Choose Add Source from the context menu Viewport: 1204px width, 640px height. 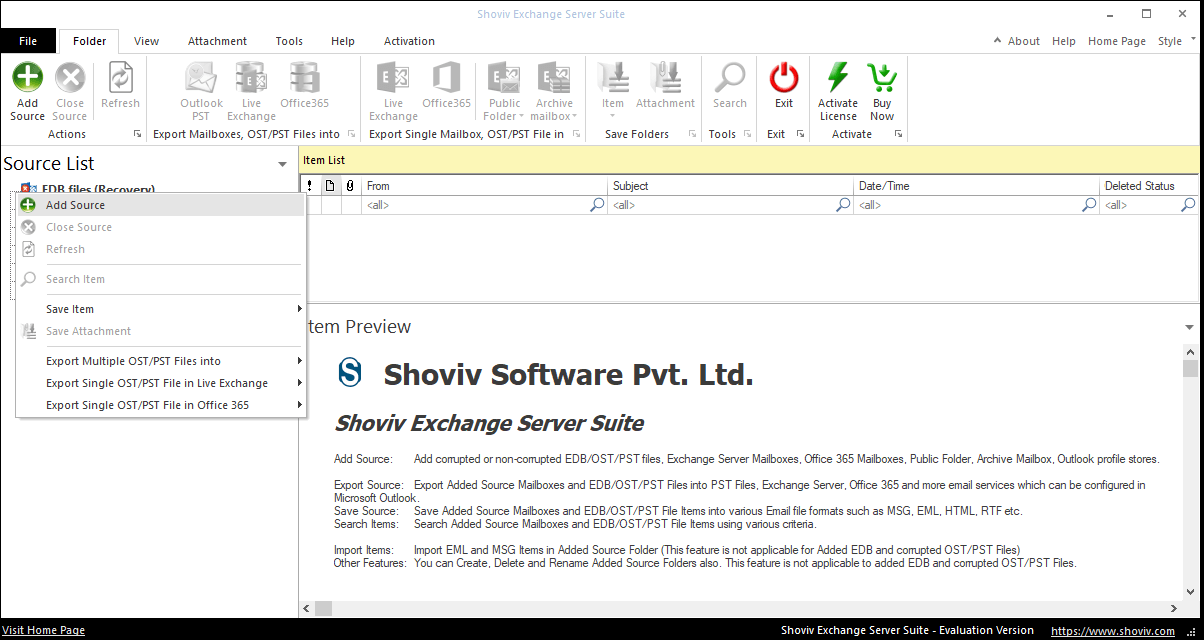pyautogui.click(x=160, y=205)
